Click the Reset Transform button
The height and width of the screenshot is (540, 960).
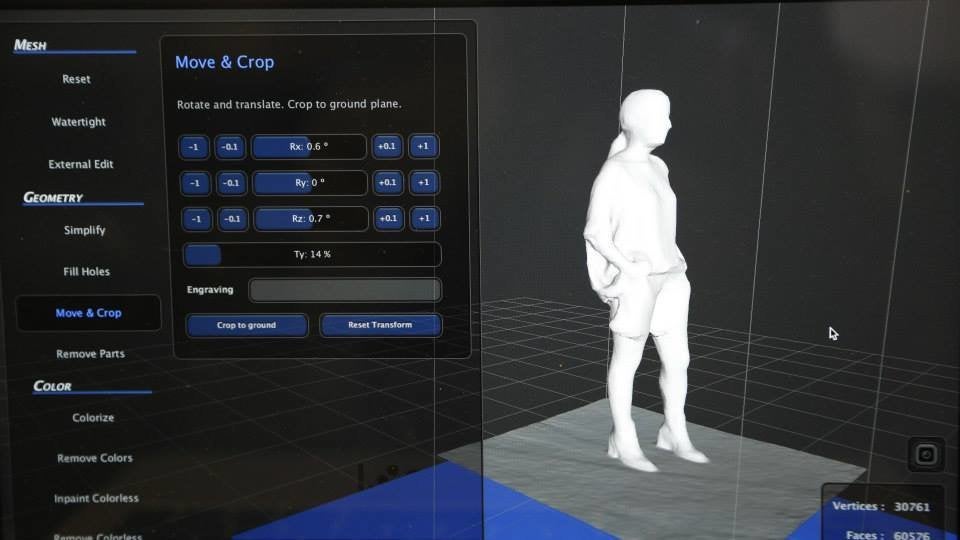click(380, 325)
